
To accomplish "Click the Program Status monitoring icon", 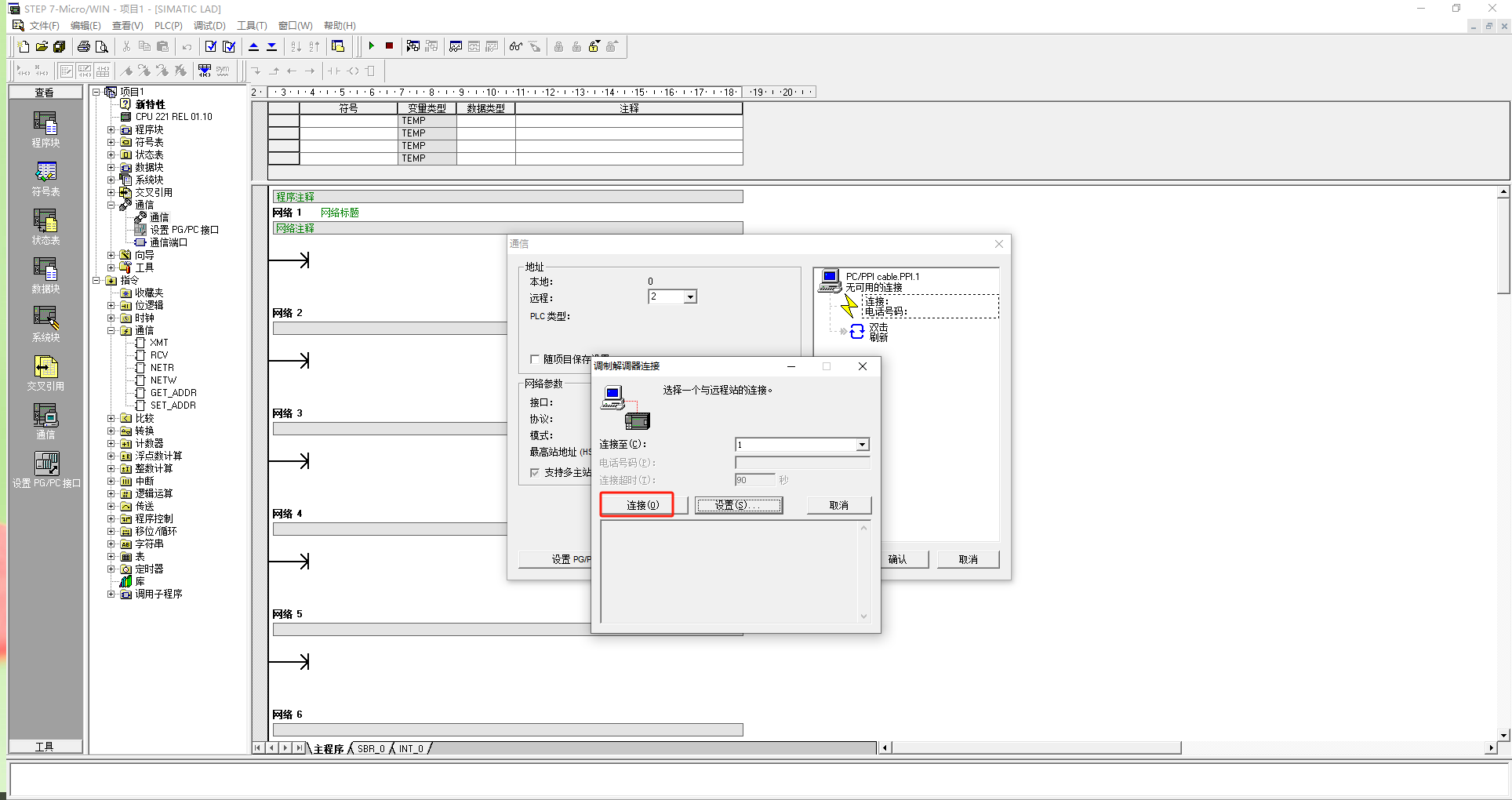I will point(413,46).
